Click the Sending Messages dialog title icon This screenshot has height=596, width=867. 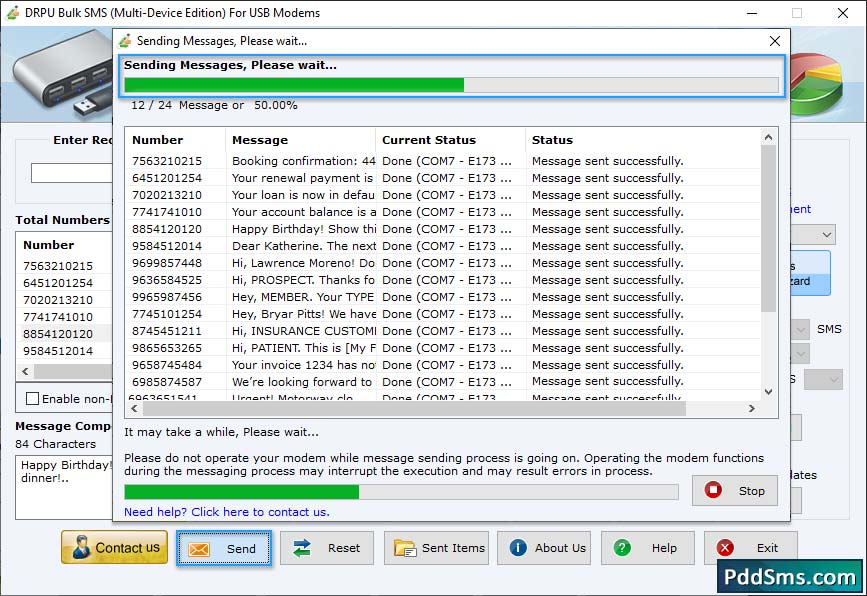pyautogui.click(x=125, y=41)
